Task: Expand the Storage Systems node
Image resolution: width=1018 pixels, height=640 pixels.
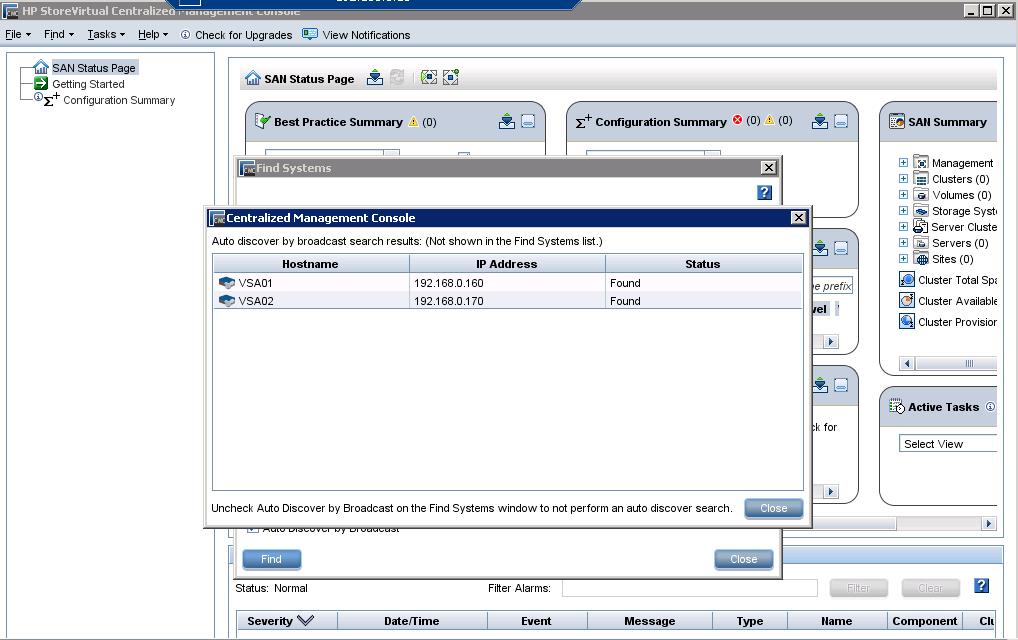Action: tap(903, 210)
